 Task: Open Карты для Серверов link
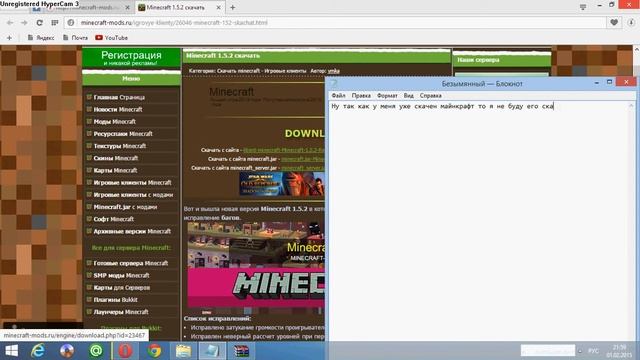coord(122,288)
